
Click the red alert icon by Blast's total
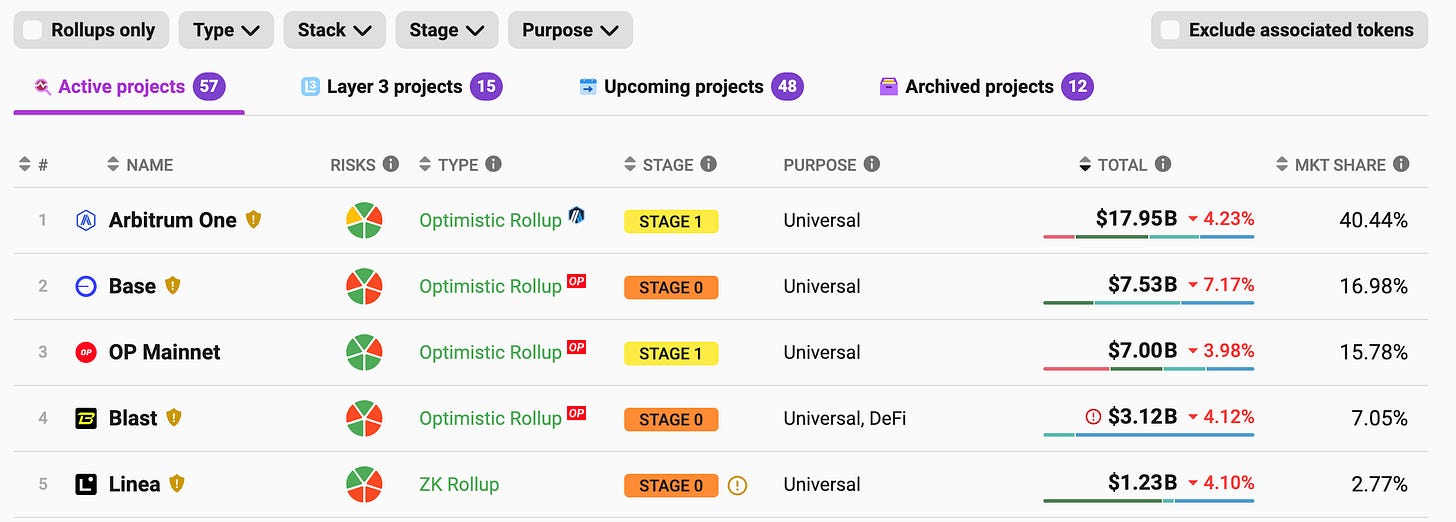click(x=1093, y=417)
